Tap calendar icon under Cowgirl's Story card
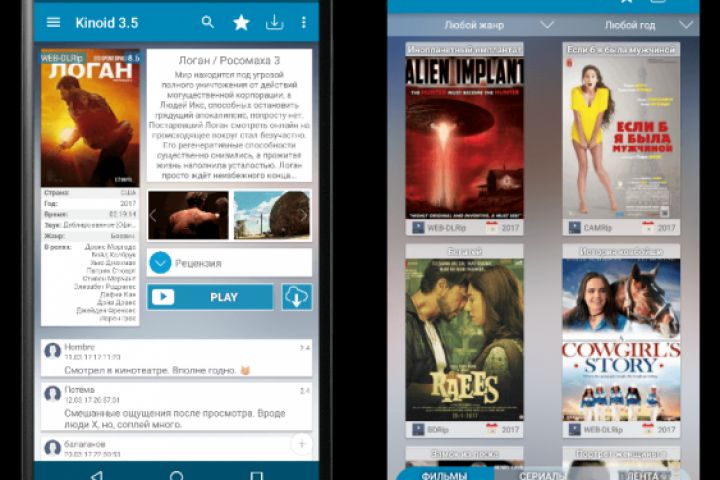Viewport: 720px width, 480px height. click(648, 429)
